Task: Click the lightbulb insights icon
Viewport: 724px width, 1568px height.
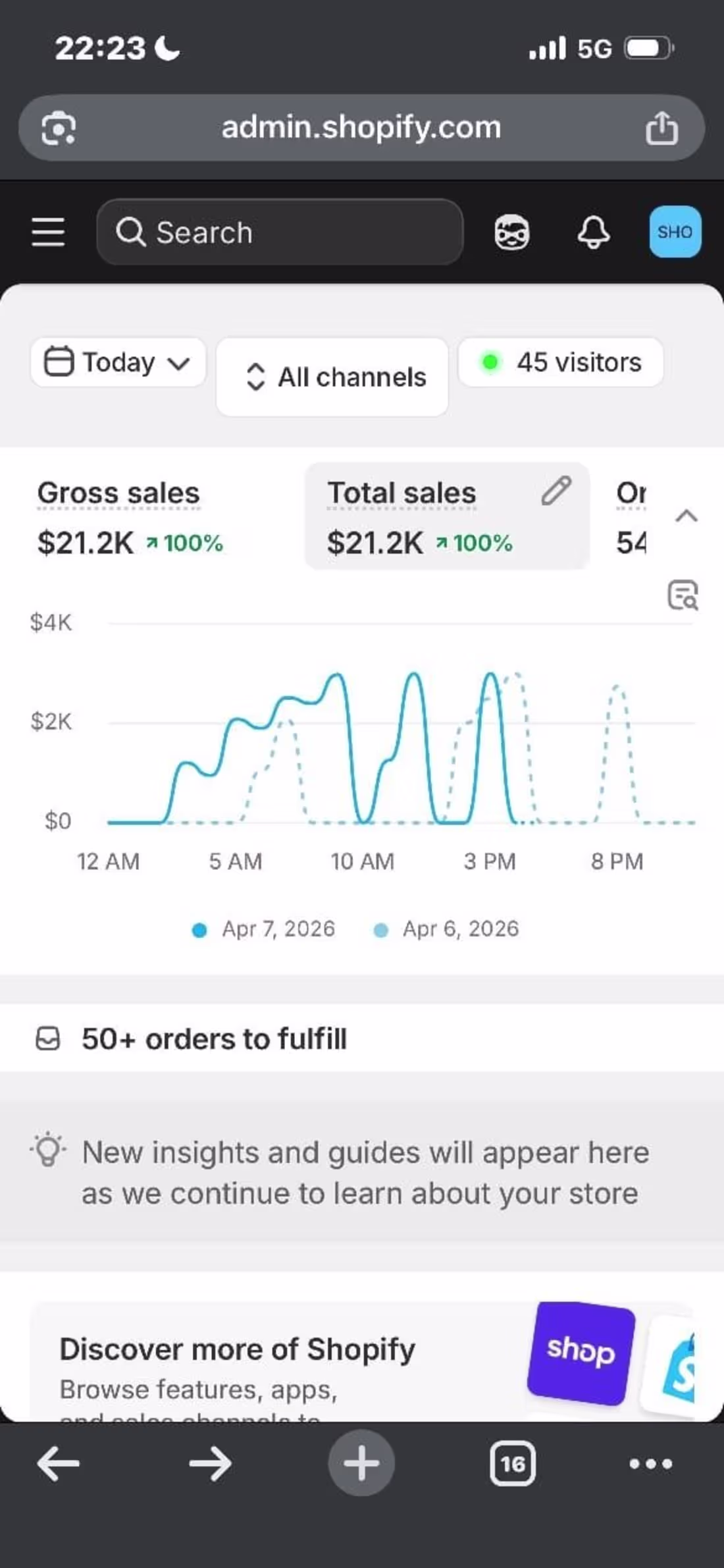Action: pyautogui.click(x=47, y=1150)
